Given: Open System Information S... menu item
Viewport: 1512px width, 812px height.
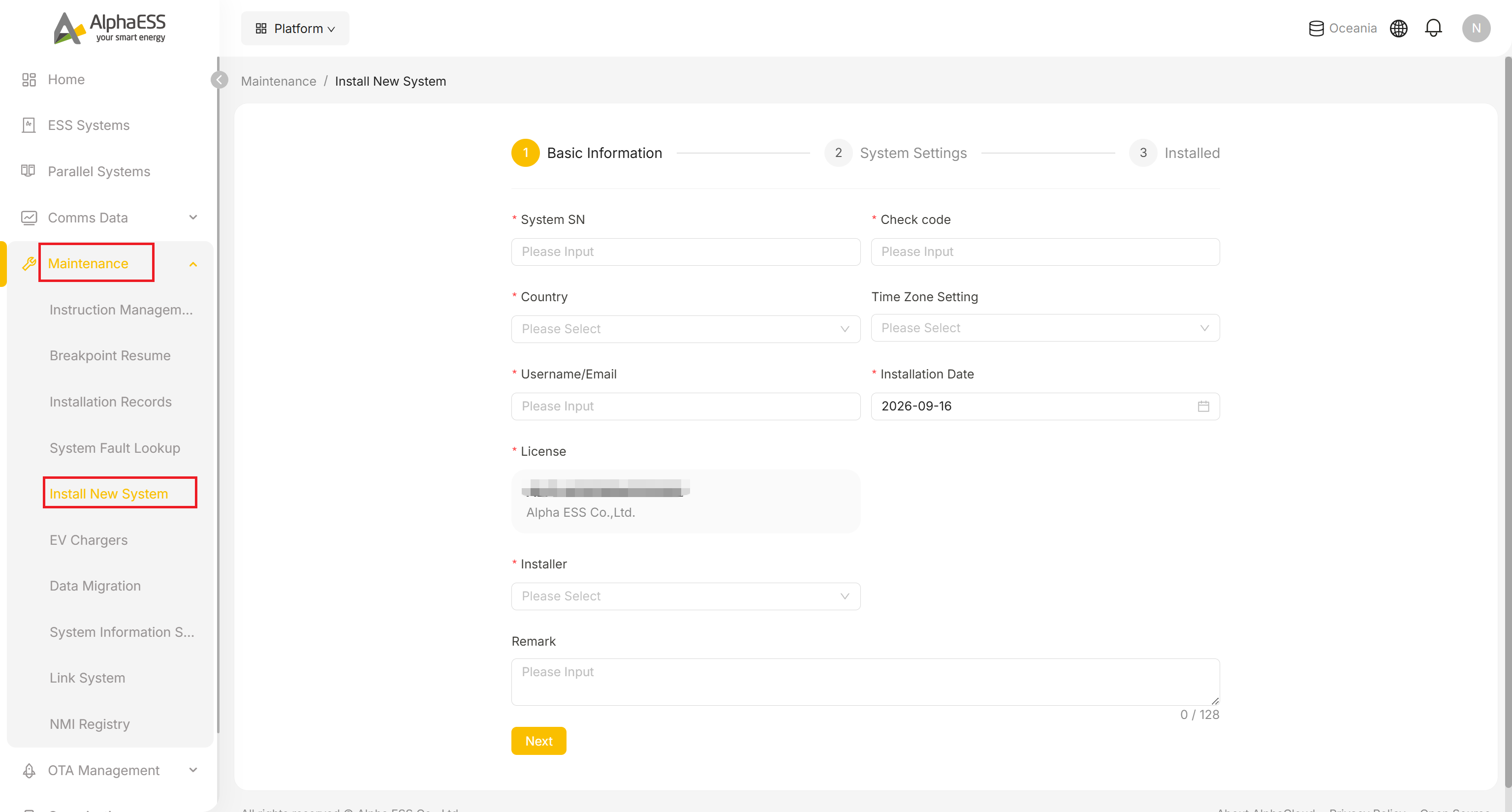Looking at the screenshot, I should click(x=122, y=632).
